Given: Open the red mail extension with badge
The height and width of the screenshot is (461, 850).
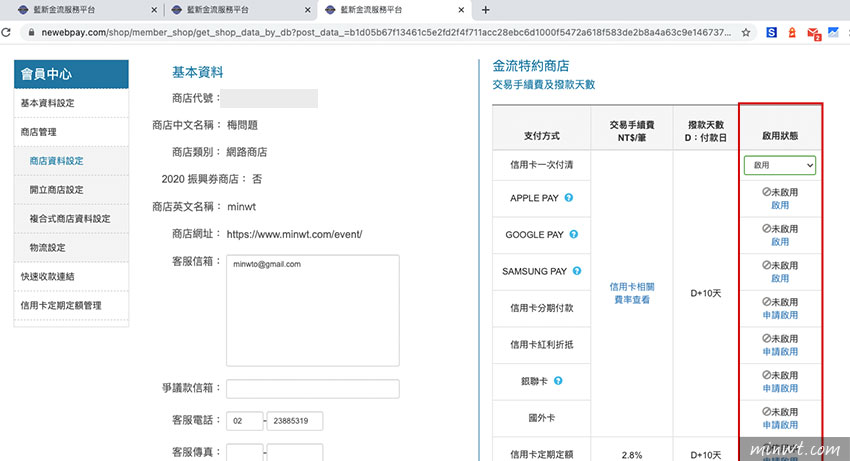Looking at the screenshot, I should (x=813, y=34).
